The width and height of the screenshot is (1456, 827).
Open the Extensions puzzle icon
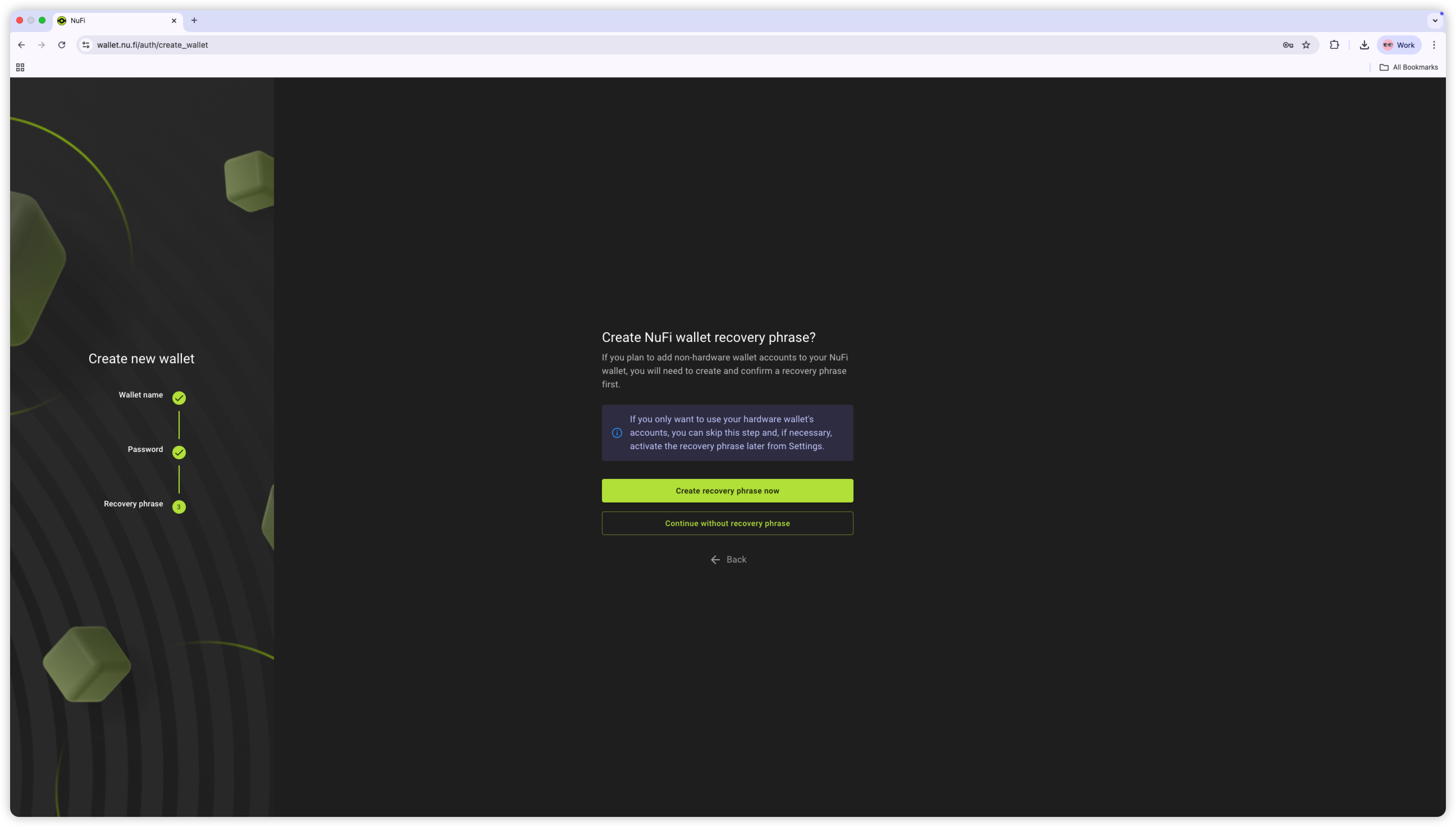pos(1334,45)
